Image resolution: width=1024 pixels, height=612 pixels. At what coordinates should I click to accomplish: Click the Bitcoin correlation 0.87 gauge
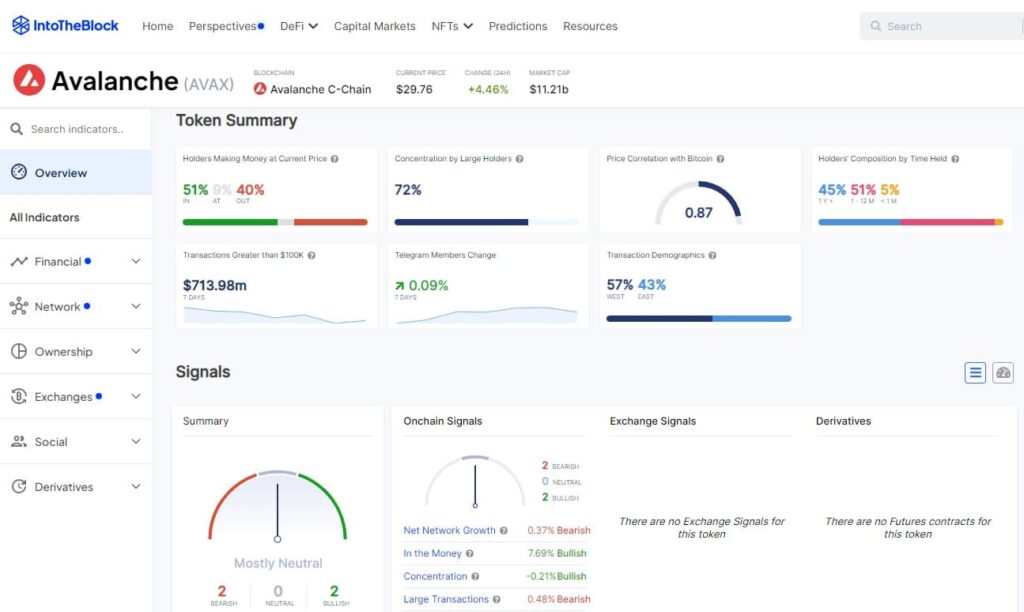(x=699, y=203)
